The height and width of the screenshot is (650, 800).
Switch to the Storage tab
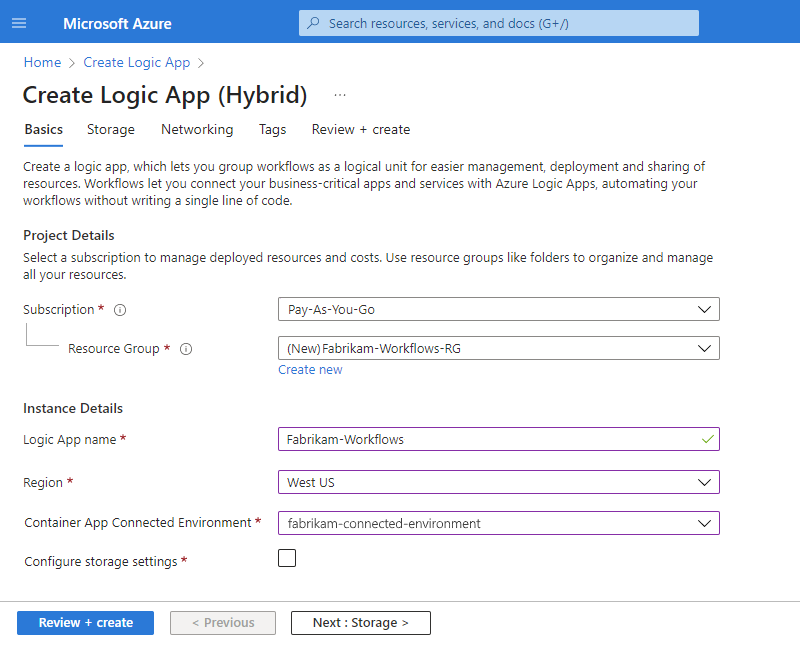click(x=111, y=129)
